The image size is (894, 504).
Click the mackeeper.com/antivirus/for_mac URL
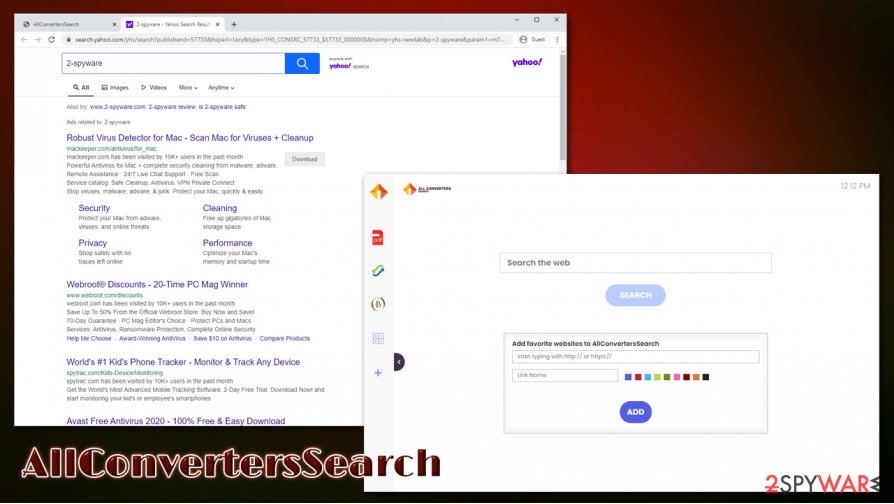pyautogui.click(x=111, y=149)
